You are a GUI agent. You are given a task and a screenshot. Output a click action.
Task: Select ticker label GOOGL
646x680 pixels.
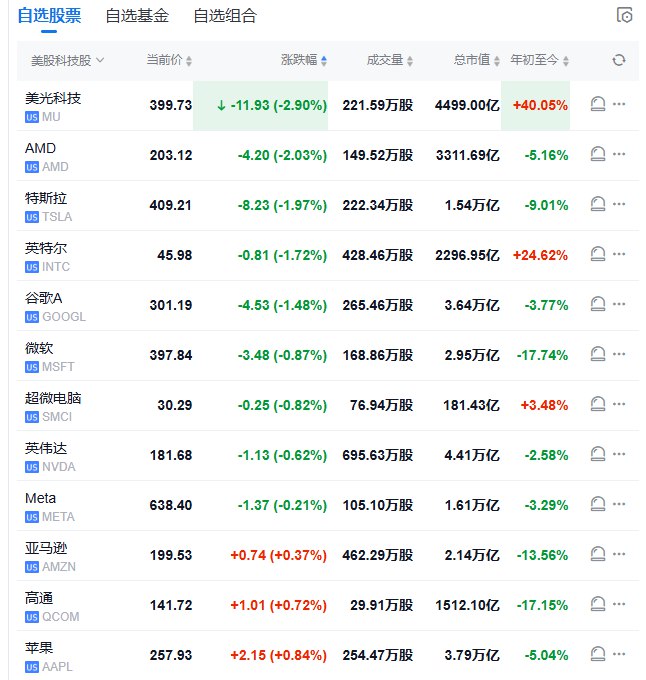coord(64,317)
